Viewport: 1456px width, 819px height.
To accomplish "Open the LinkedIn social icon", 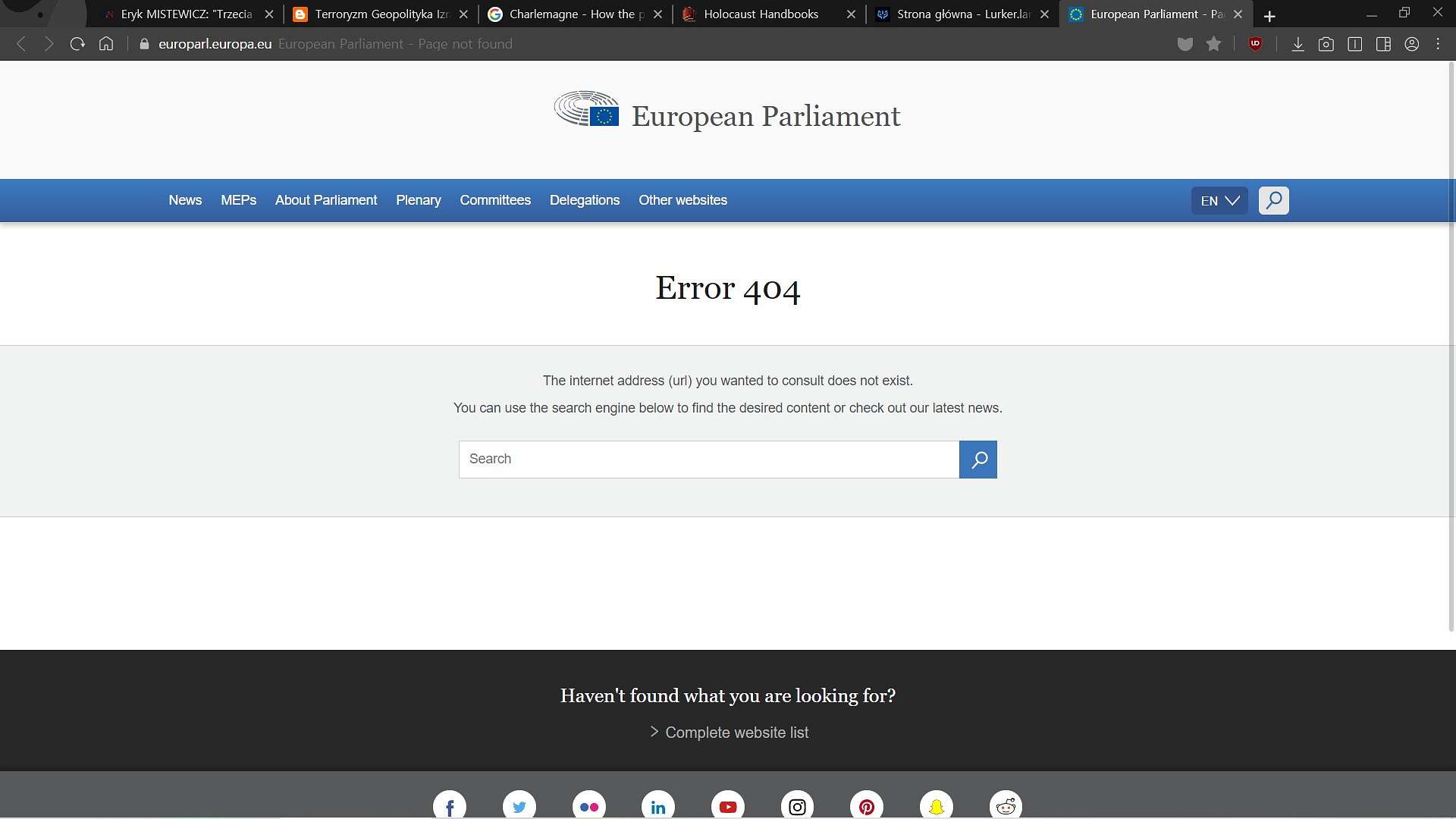I will 658,806.
